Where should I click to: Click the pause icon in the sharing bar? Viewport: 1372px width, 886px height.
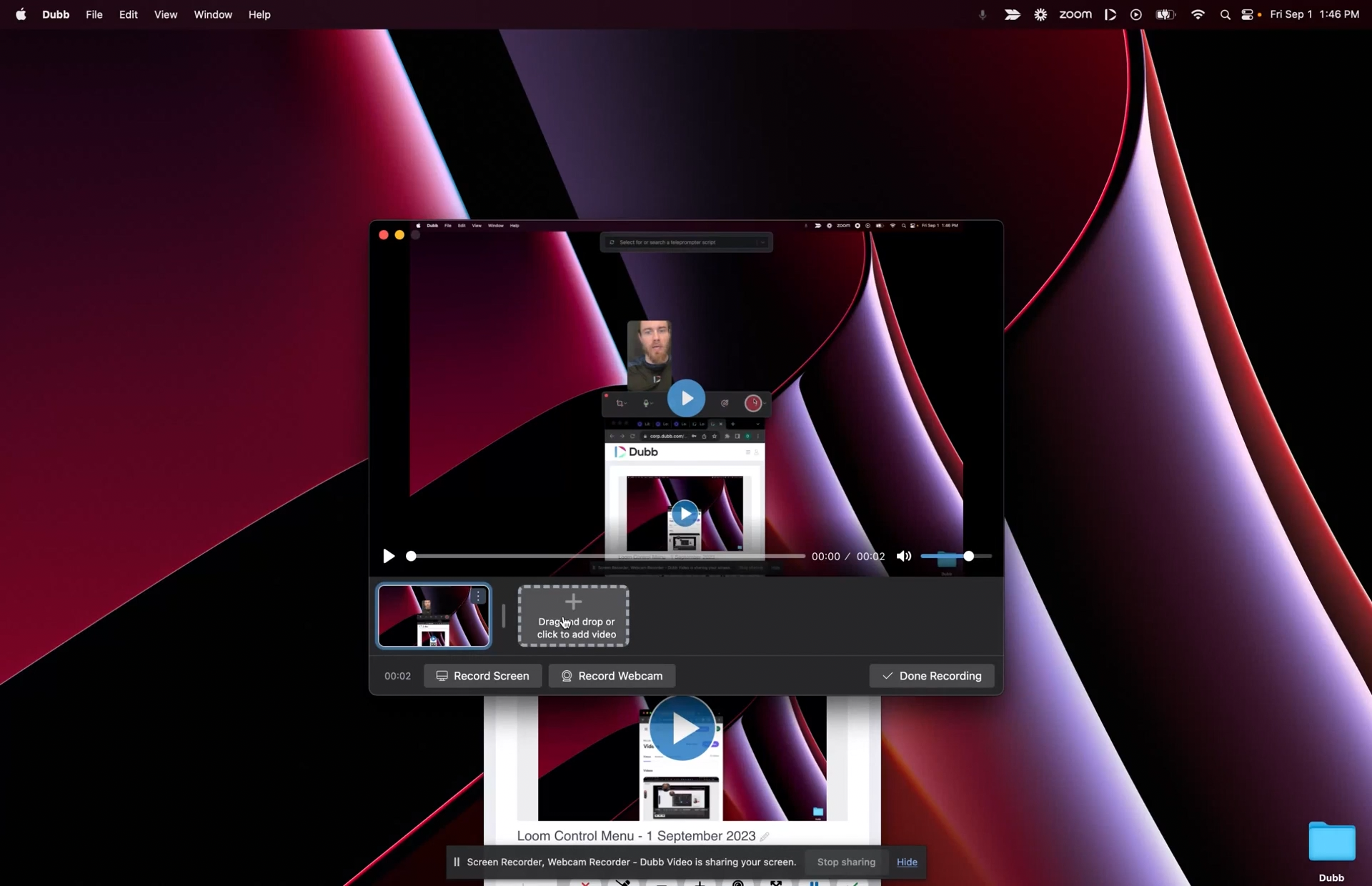coord(457,862)
